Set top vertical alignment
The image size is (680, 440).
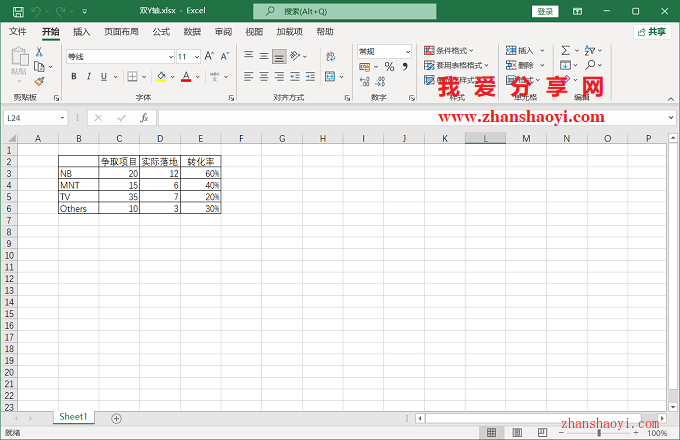click(x=248, y=55)
